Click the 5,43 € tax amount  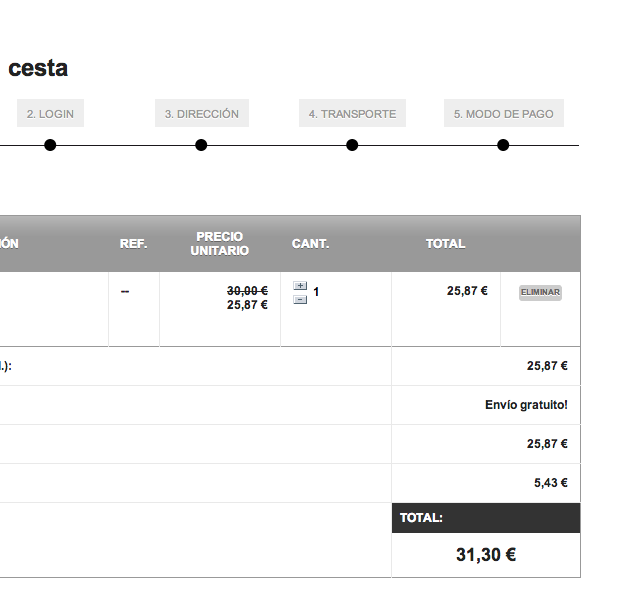[550, 483]
